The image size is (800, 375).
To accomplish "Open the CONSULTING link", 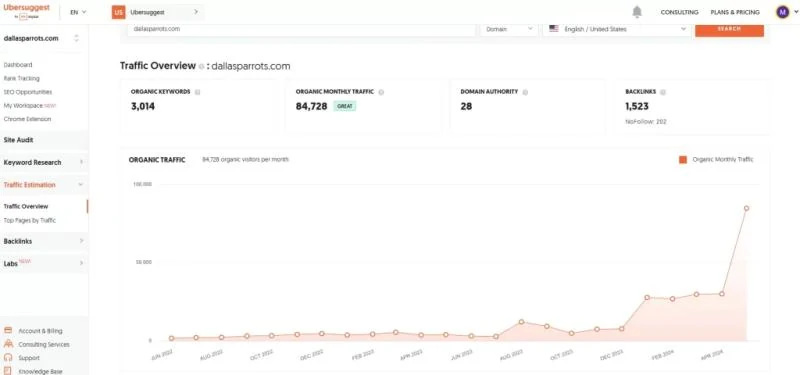I will (679, 12).
